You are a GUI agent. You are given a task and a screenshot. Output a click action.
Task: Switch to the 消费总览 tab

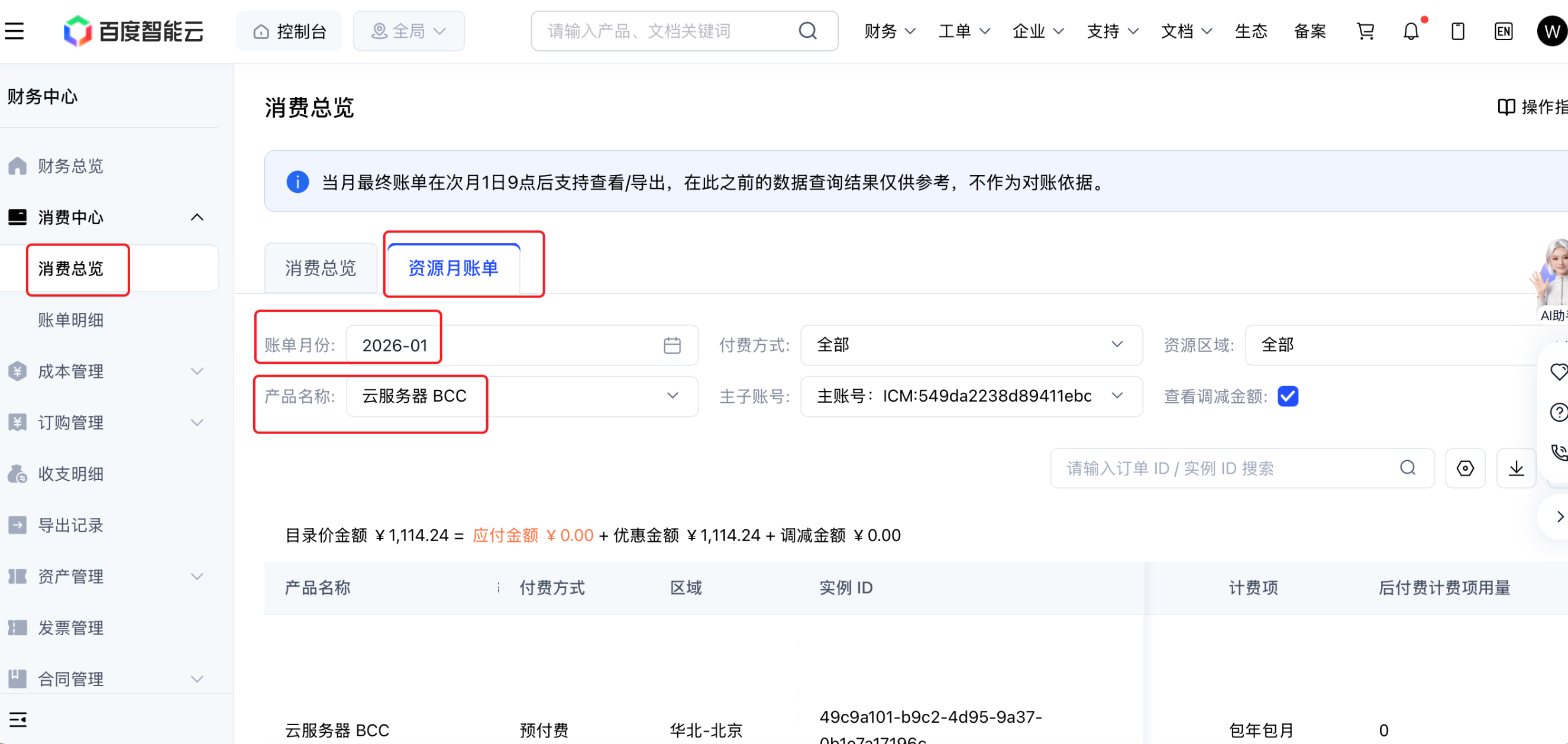click(x=321, y=269)
